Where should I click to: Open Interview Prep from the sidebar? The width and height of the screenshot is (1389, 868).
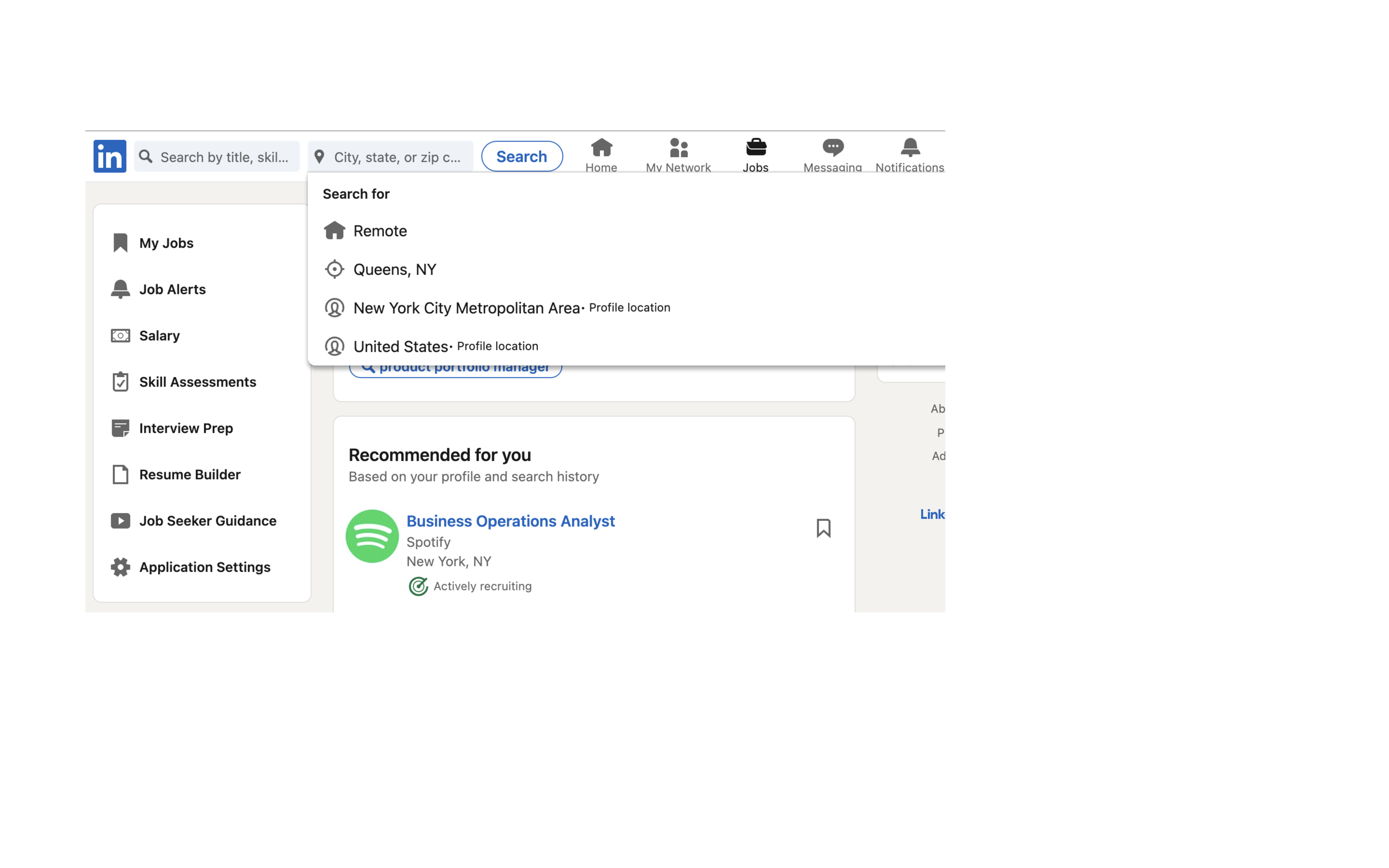click(x=186, y=428)
